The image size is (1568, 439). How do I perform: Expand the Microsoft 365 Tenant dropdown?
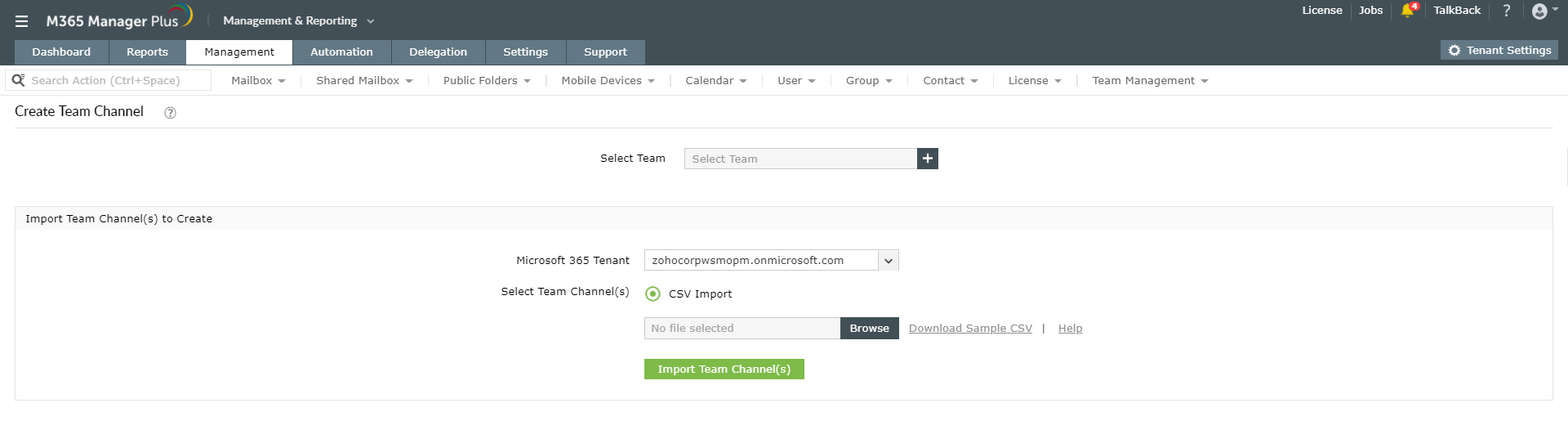[x=889, y=261]
